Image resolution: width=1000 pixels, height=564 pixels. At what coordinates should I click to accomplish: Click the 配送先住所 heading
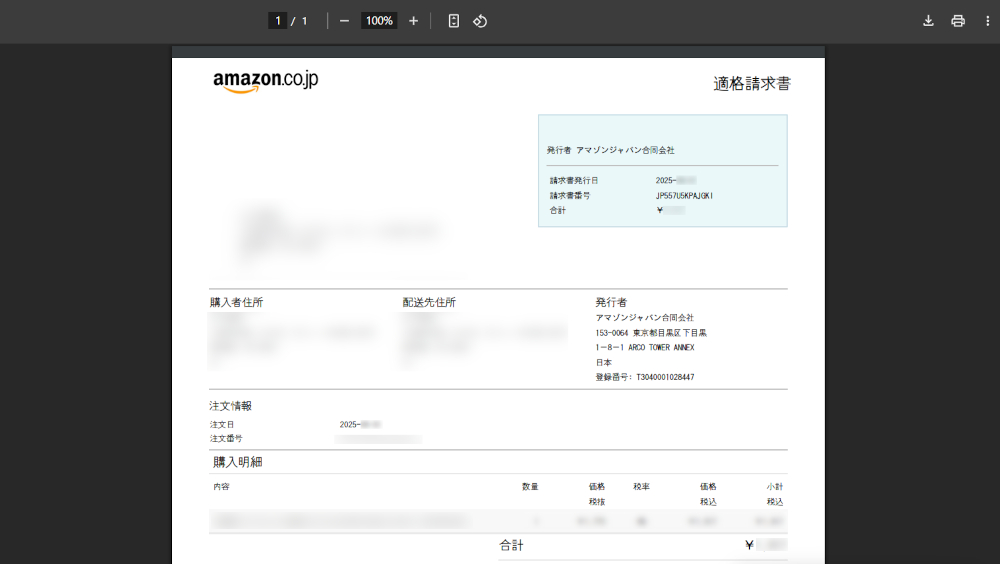(429, 302)
